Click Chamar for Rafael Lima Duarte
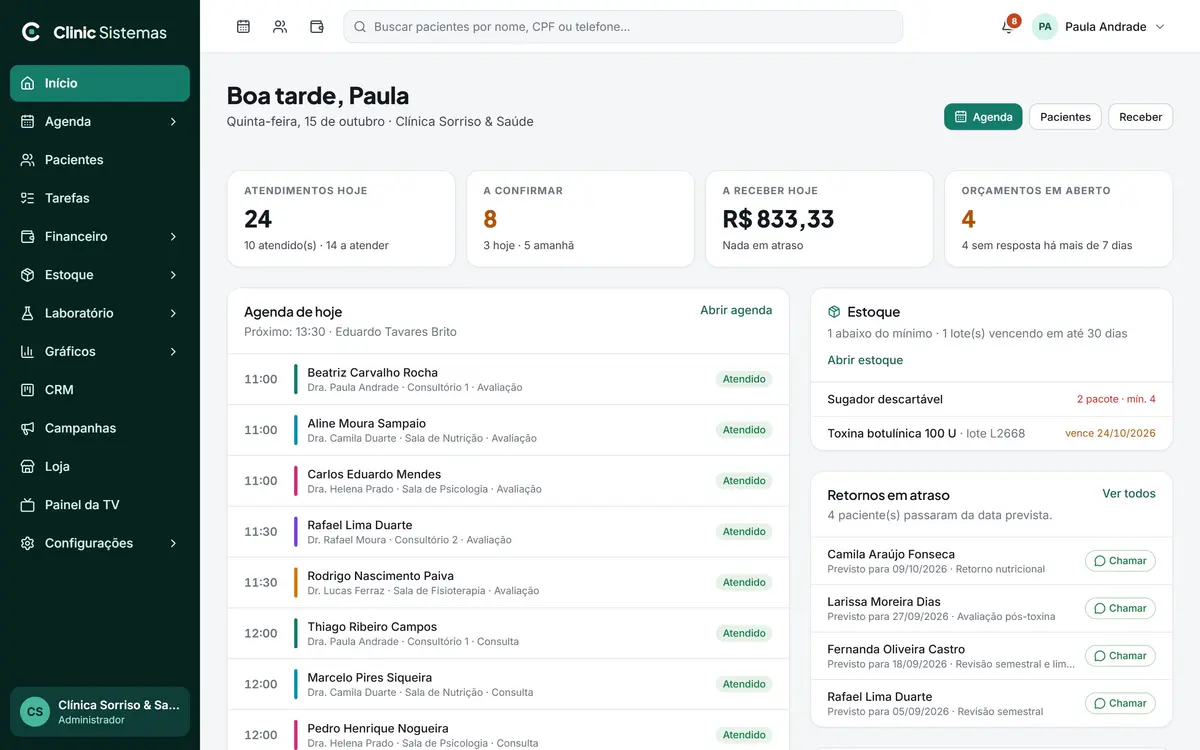The image size is (1200, 750). coord(1120,703)
